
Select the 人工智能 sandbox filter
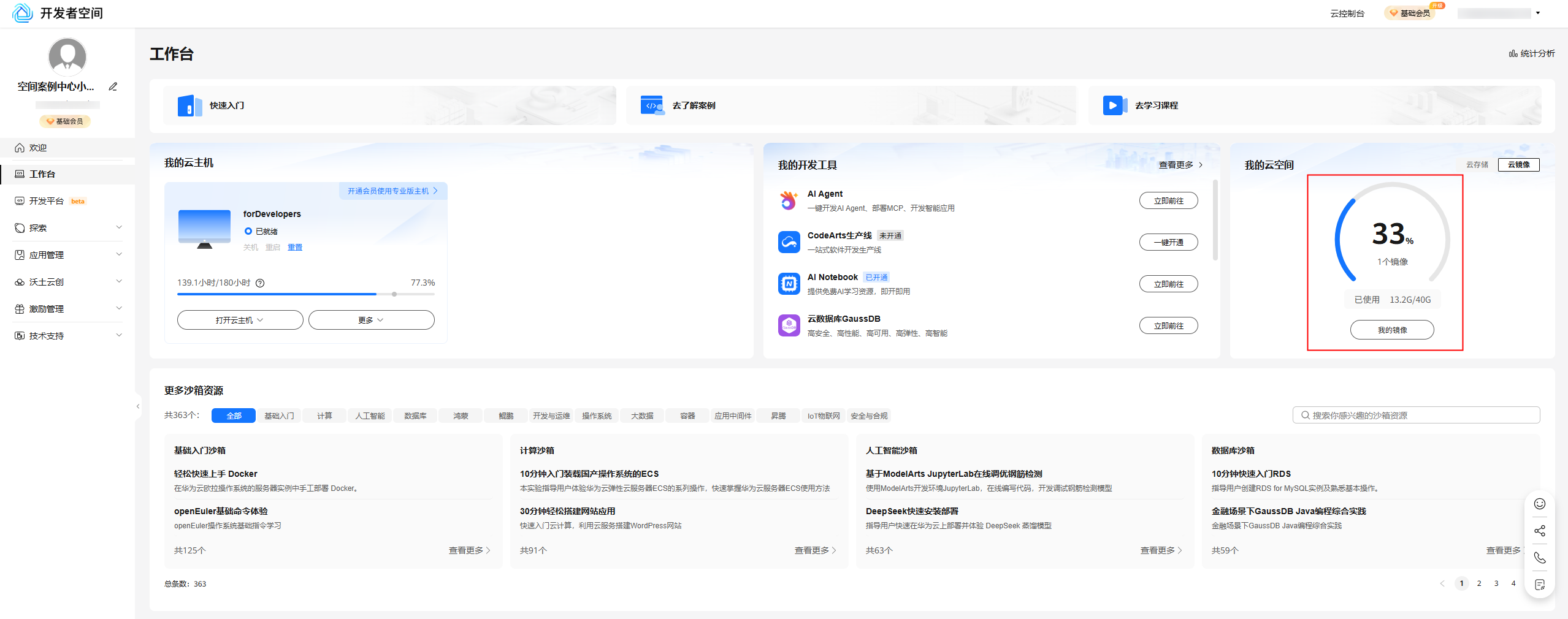[370, 416]
